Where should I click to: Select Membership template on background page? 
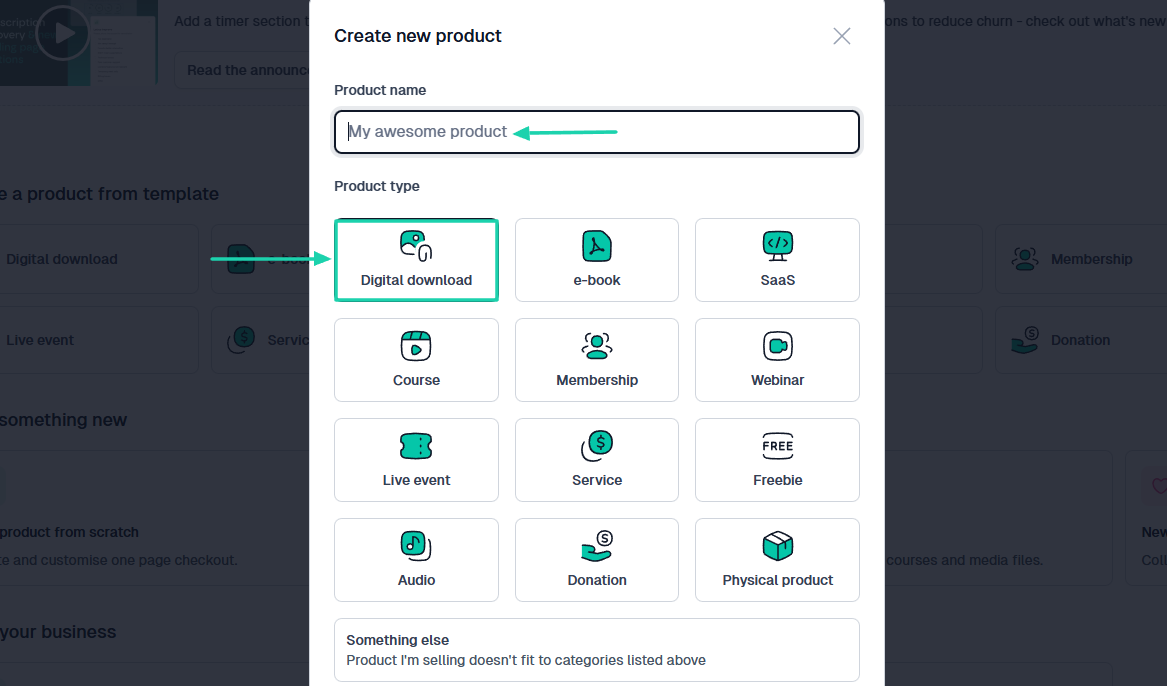tap(1081, 259)
